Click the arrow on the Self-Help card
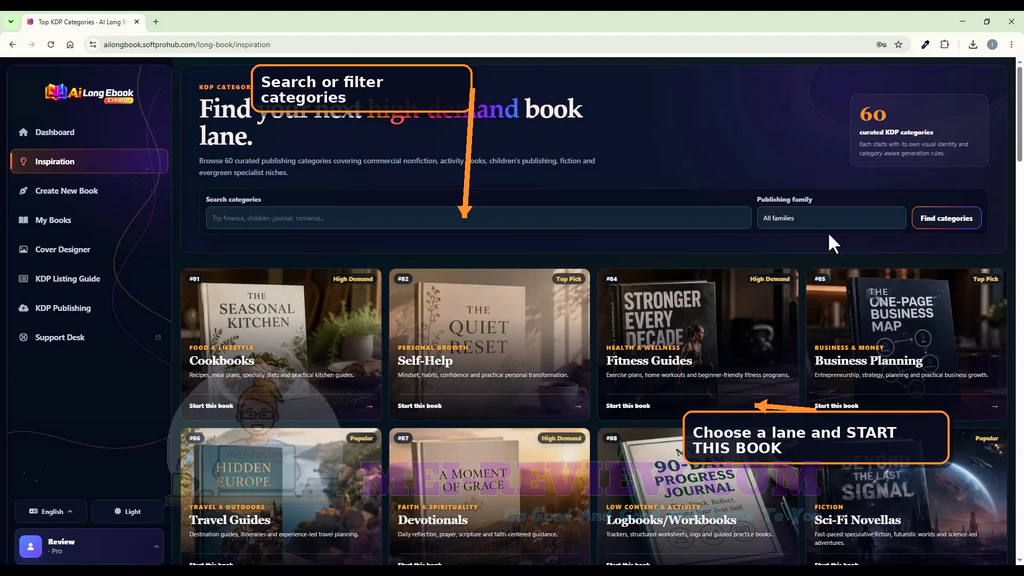 (x=578, y=406)
